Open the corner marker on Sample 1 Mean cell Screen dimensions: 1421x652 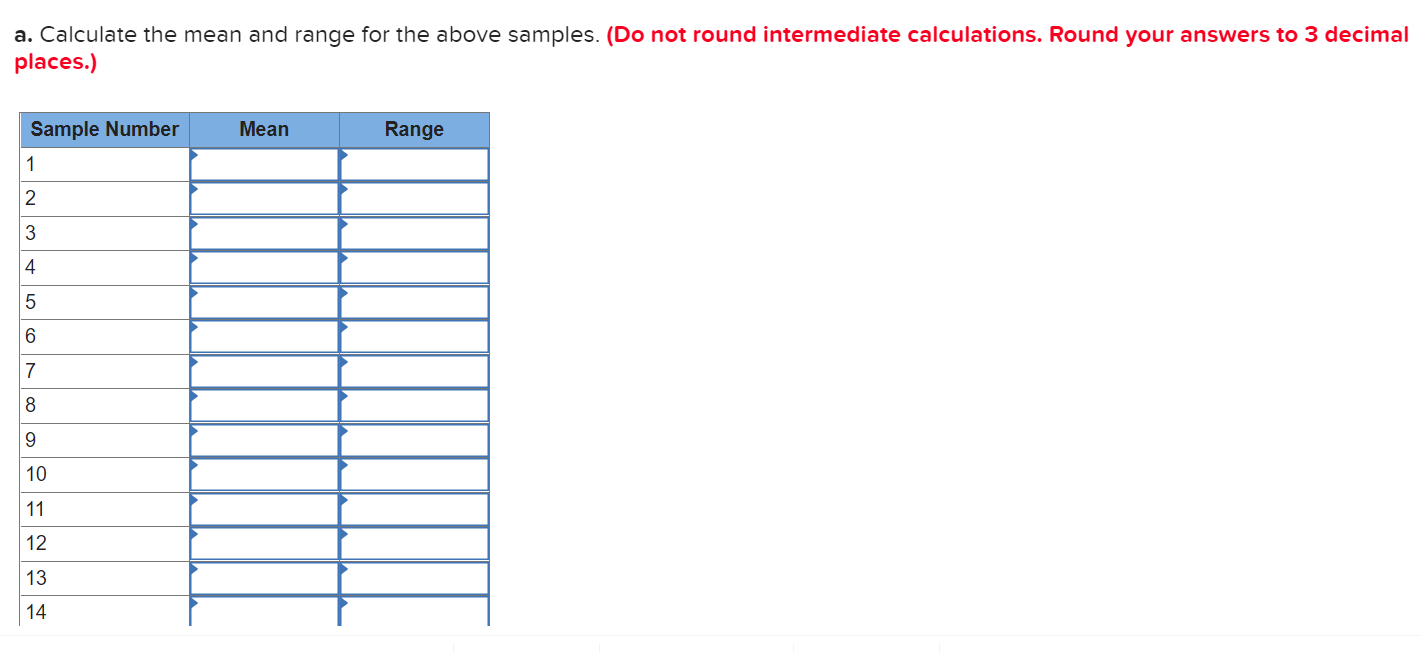pyautogui.click(x=193, y=156)
